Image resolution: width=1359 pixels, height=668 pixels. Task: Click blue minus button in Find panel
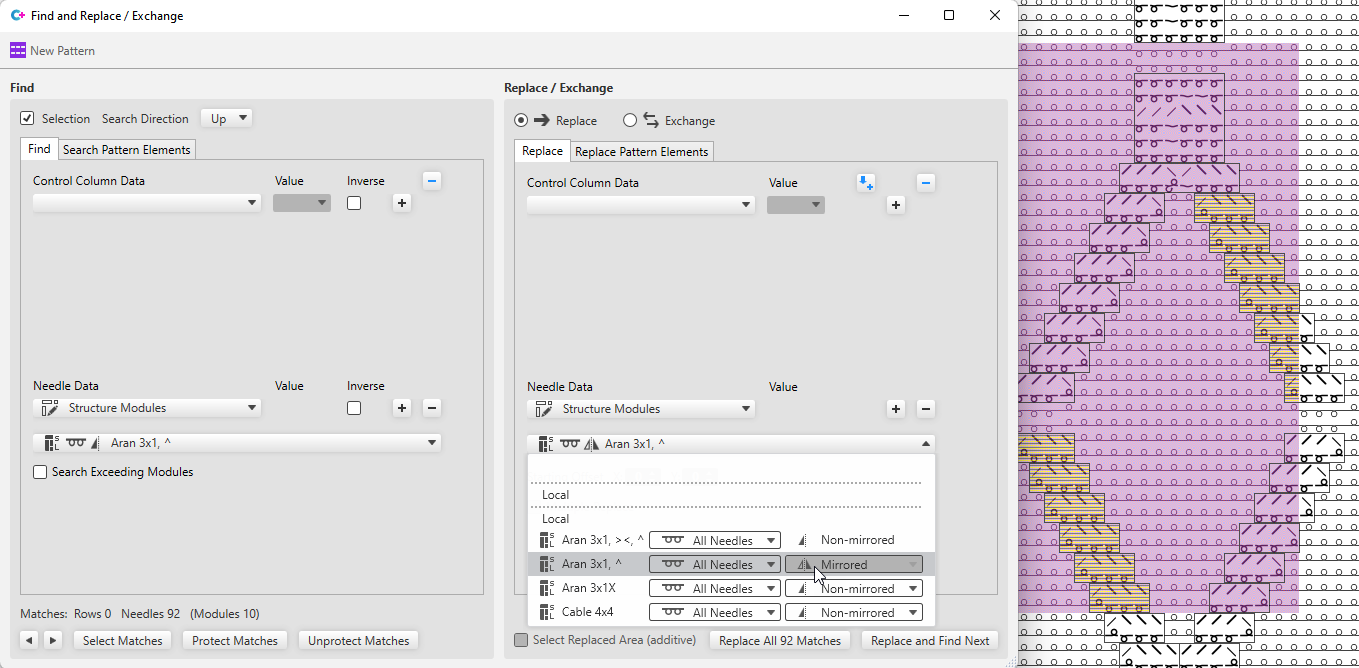point(431,181)
